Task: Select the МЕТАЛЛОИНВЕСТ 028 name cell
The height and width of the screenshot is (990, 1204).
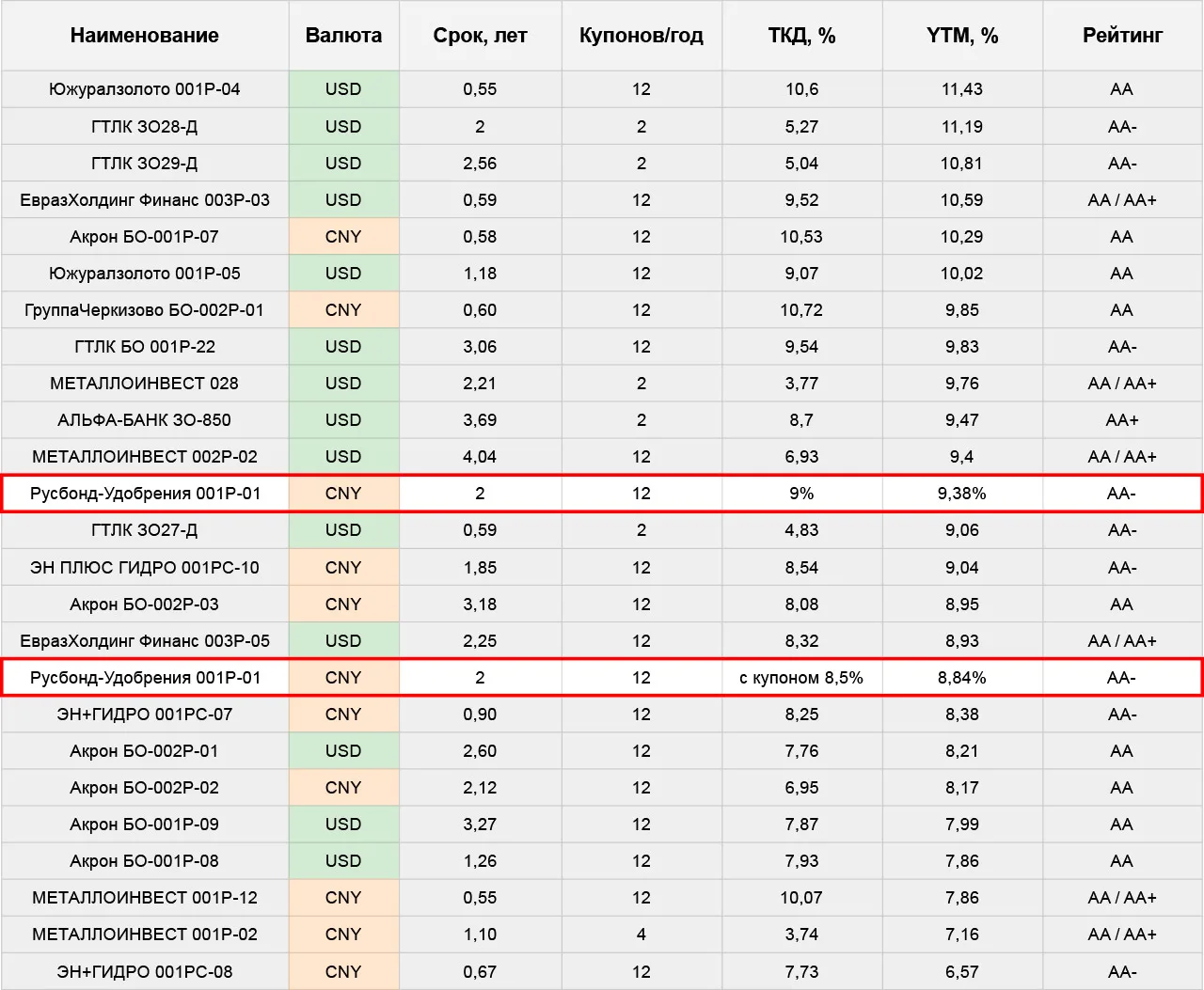Action: (145, 383)
